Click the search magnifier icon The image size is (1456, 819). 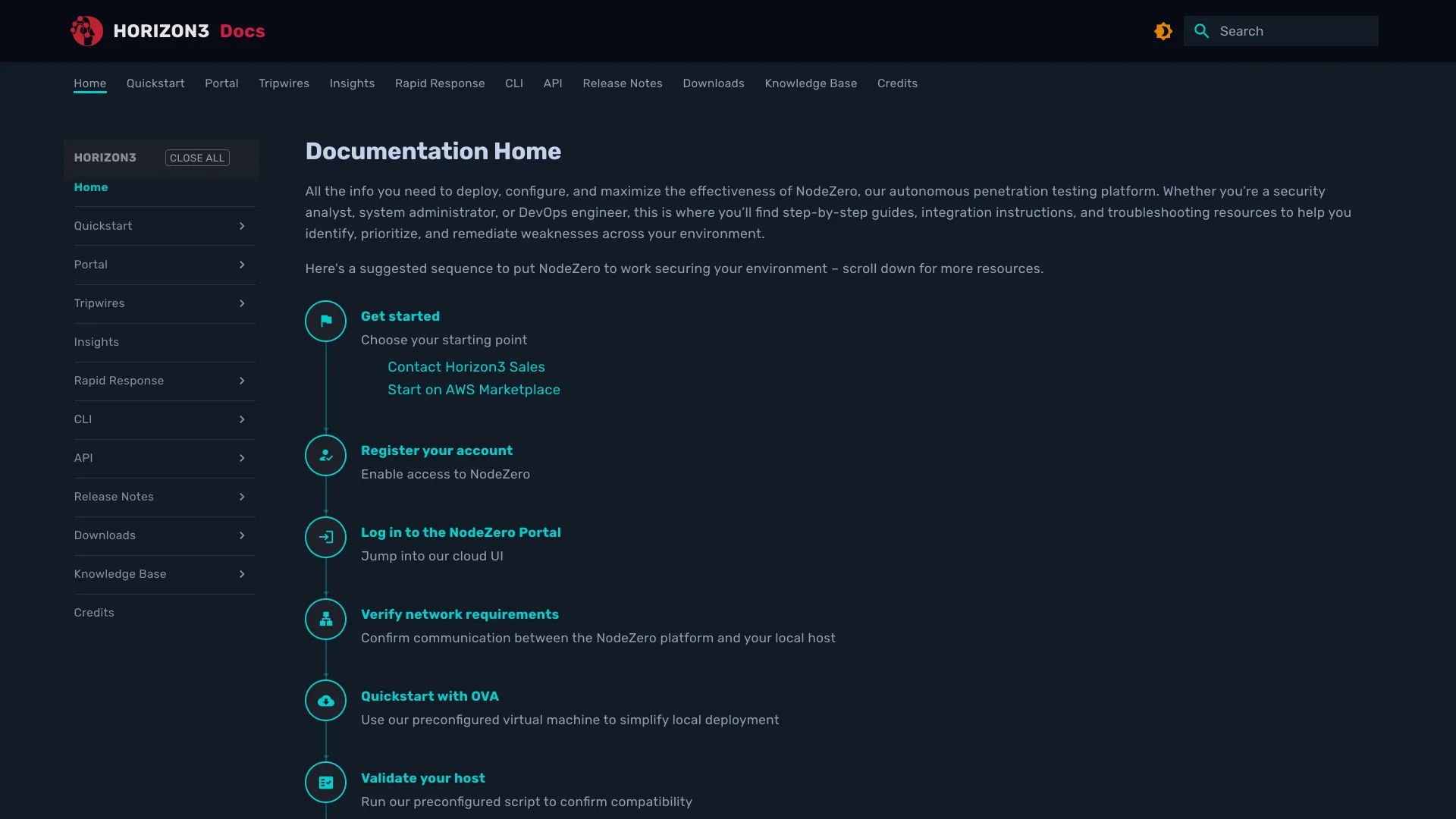1201,31
